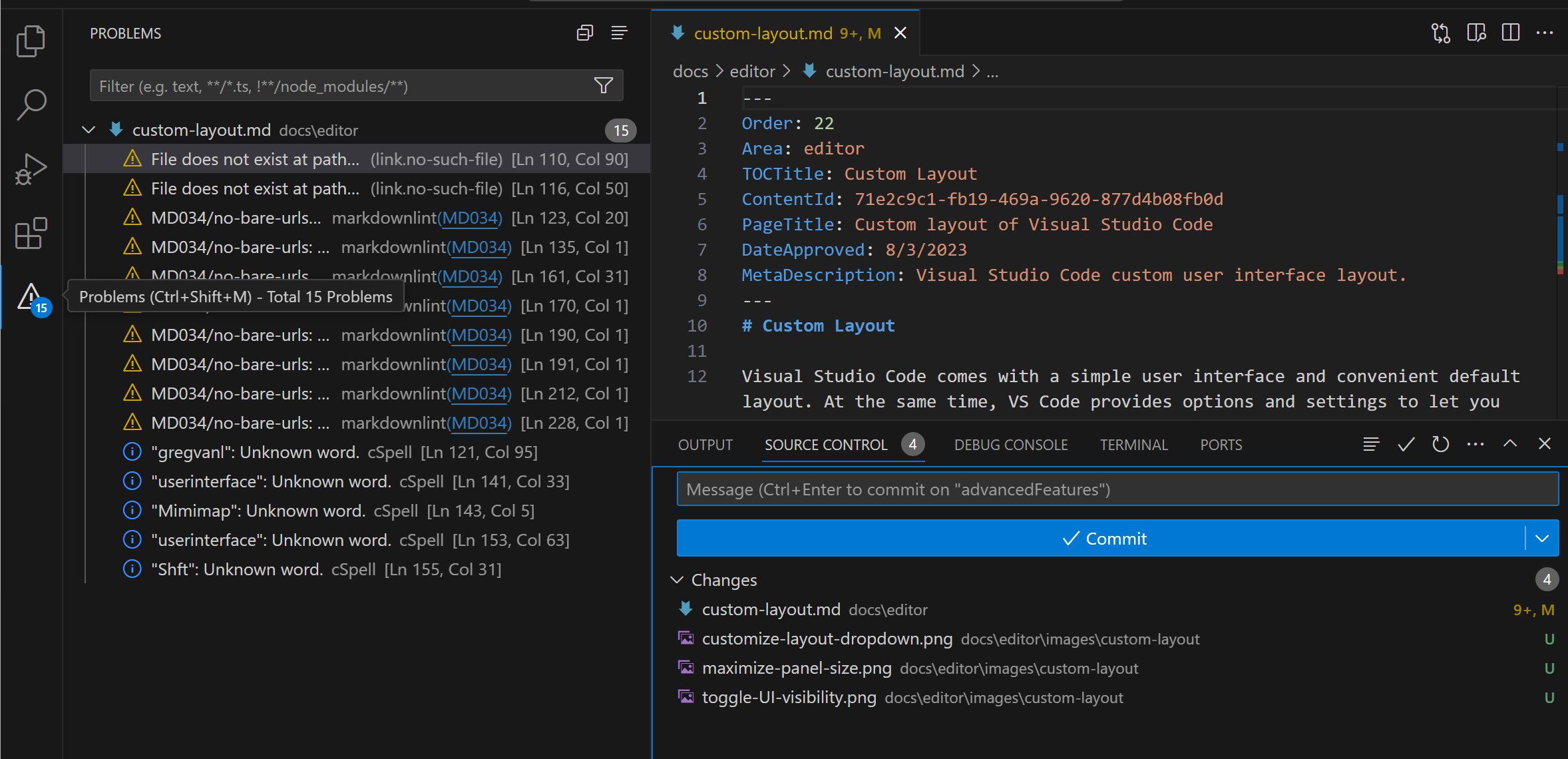Open the Explorer view in the activity bar
The height and width of the screenshot is (759, 1568).
click(30, 41)
